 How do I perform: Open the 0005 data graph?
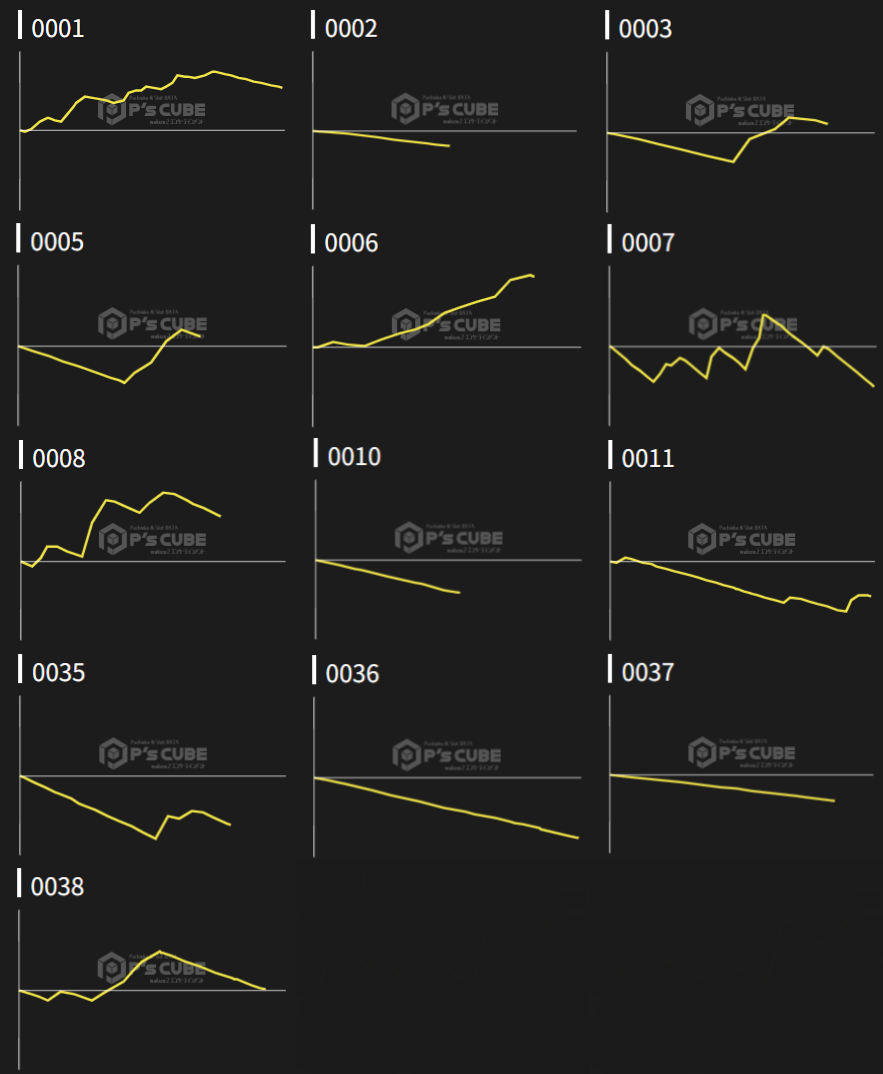[x=152, y=345]
